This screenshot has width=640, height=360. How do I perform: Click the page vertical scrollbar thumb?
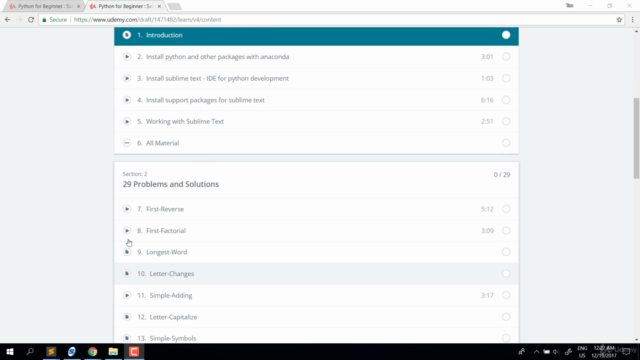point(636,138)
